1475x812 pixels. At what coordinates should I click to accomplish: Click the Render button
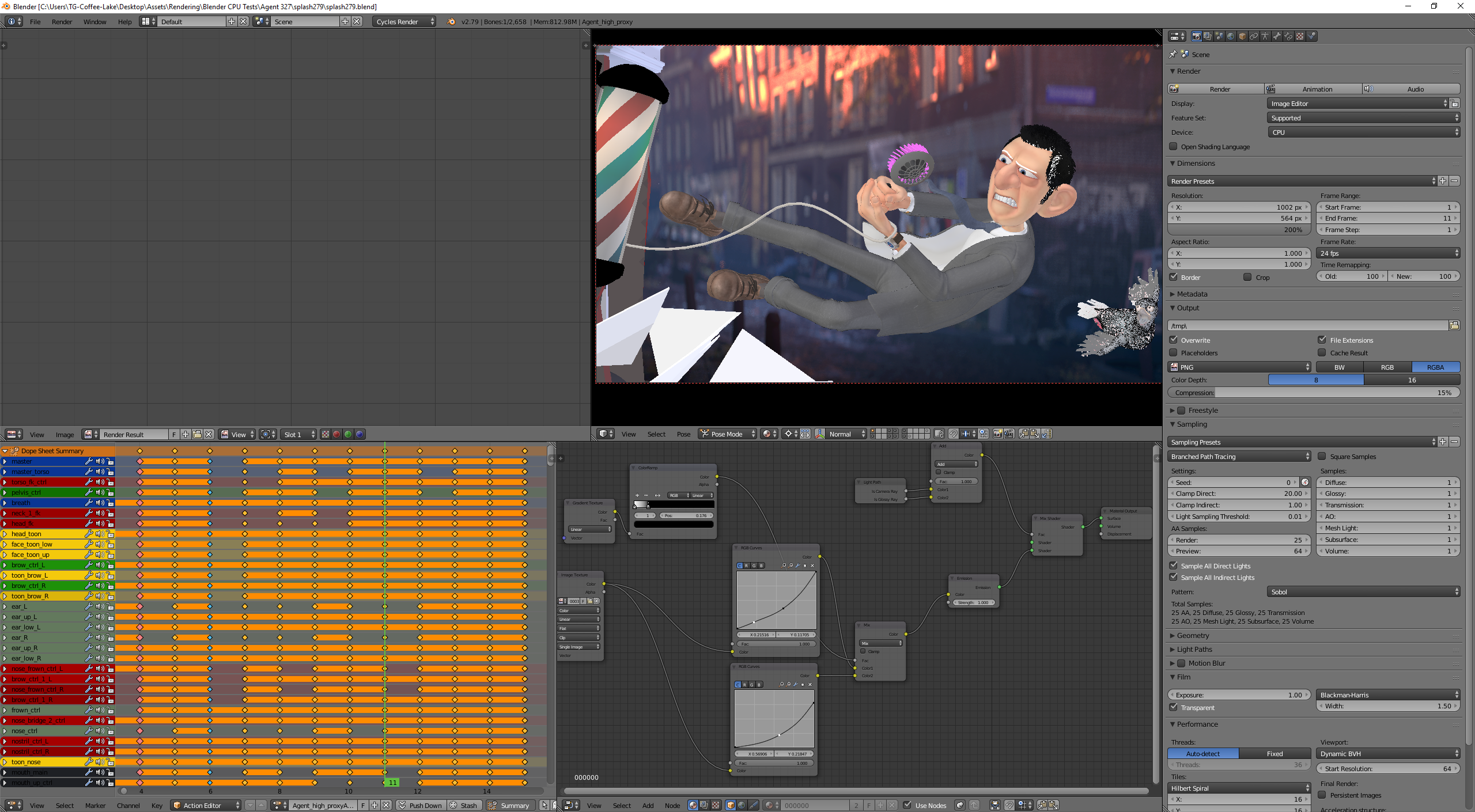click(x=1216, y=89)
